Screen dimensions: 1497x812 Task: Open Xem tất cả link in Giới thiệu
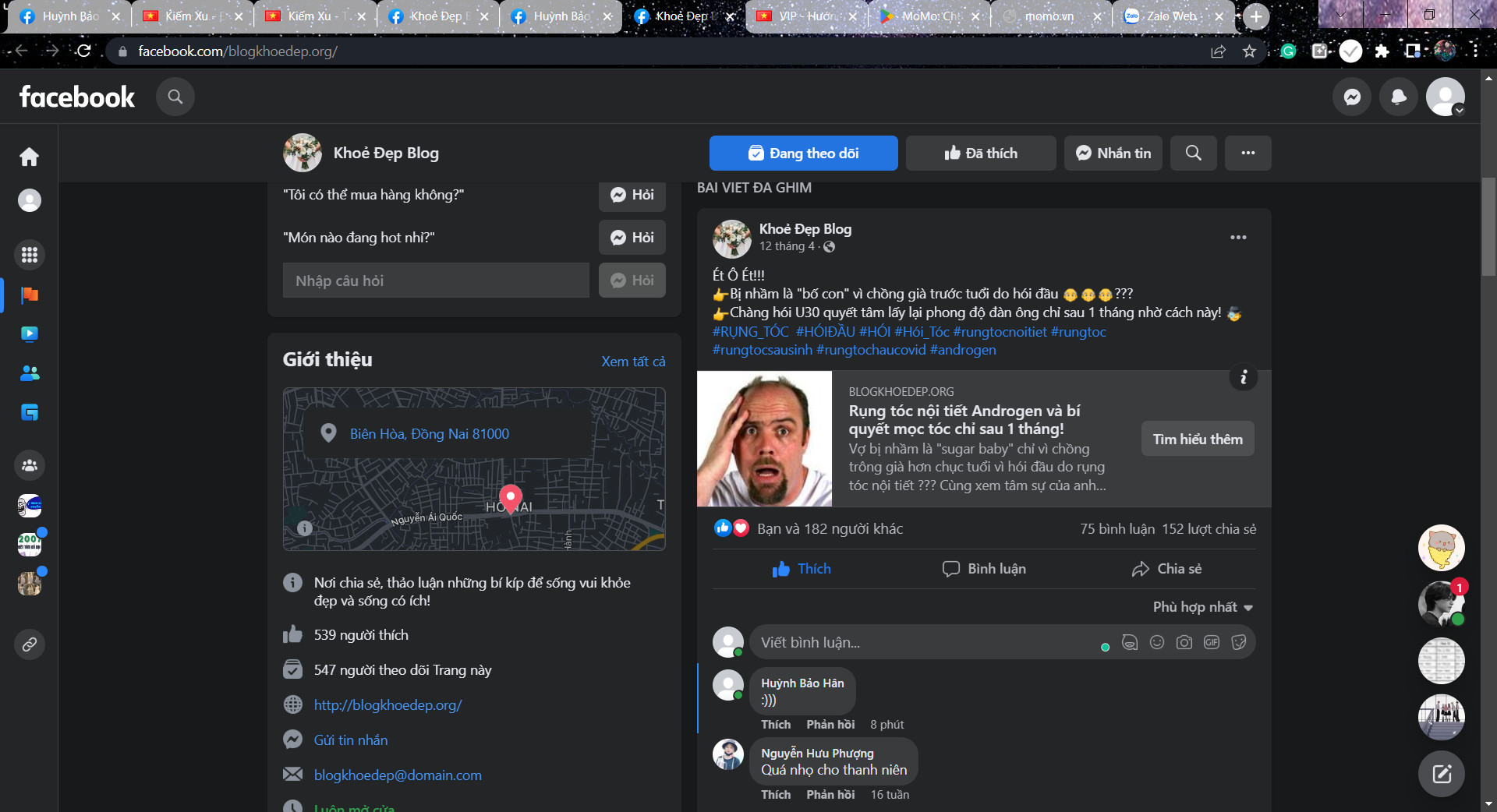(x=633, y=362)
